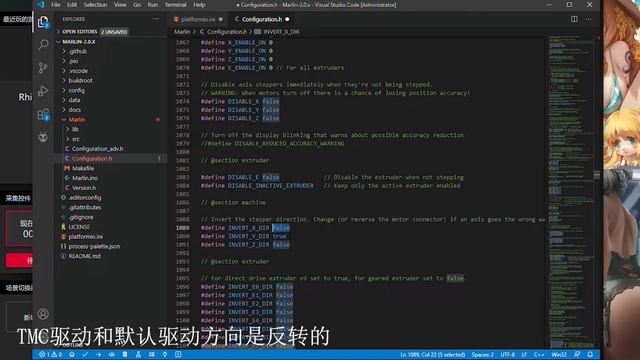
Task: Click the editor vertical scrollbar thumb
Action: pyautogui.click(x=597, y=175)
